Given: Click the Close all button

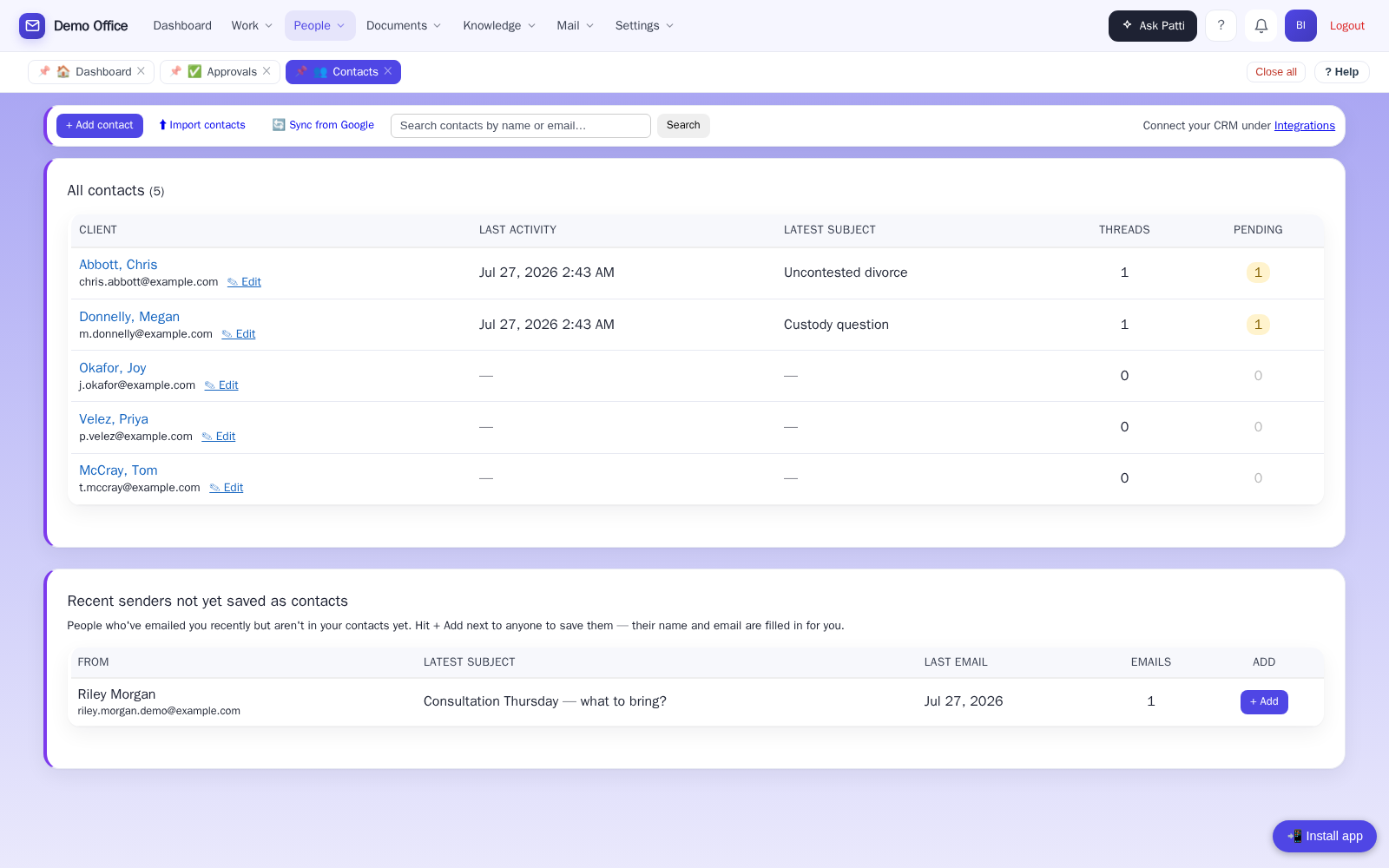Looking at the screenshot, I should pyautogui.click(x=1276, y=72).
